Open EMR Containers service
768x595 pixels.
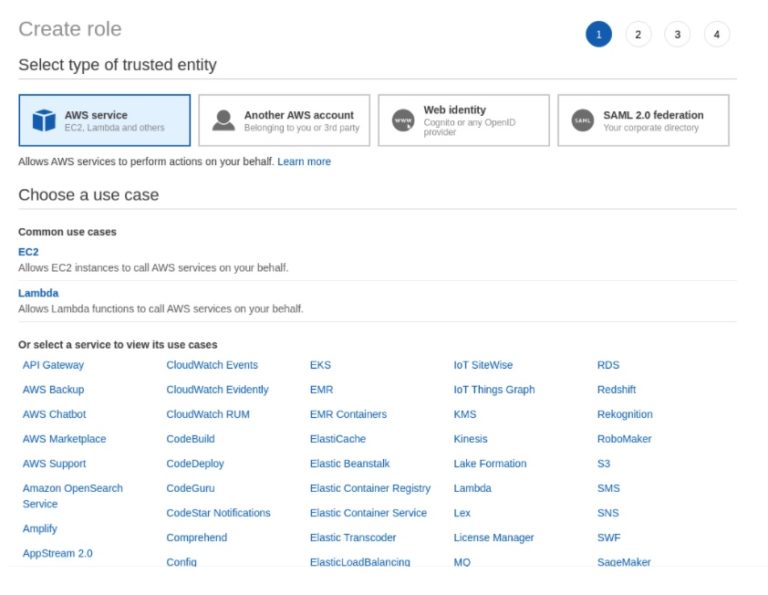(348, 414)
